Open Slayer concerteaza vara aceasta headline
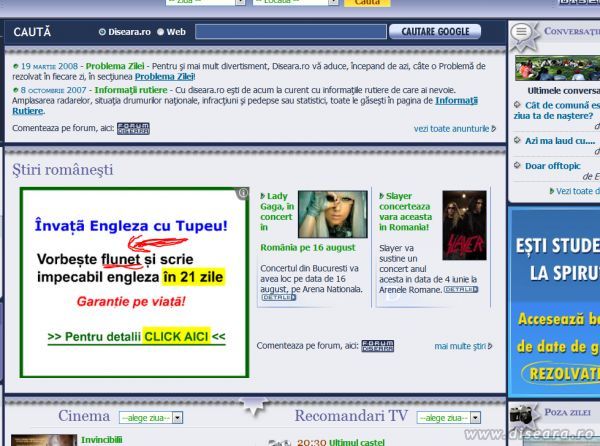Screen dimensions: 600x446 point(405,212)
